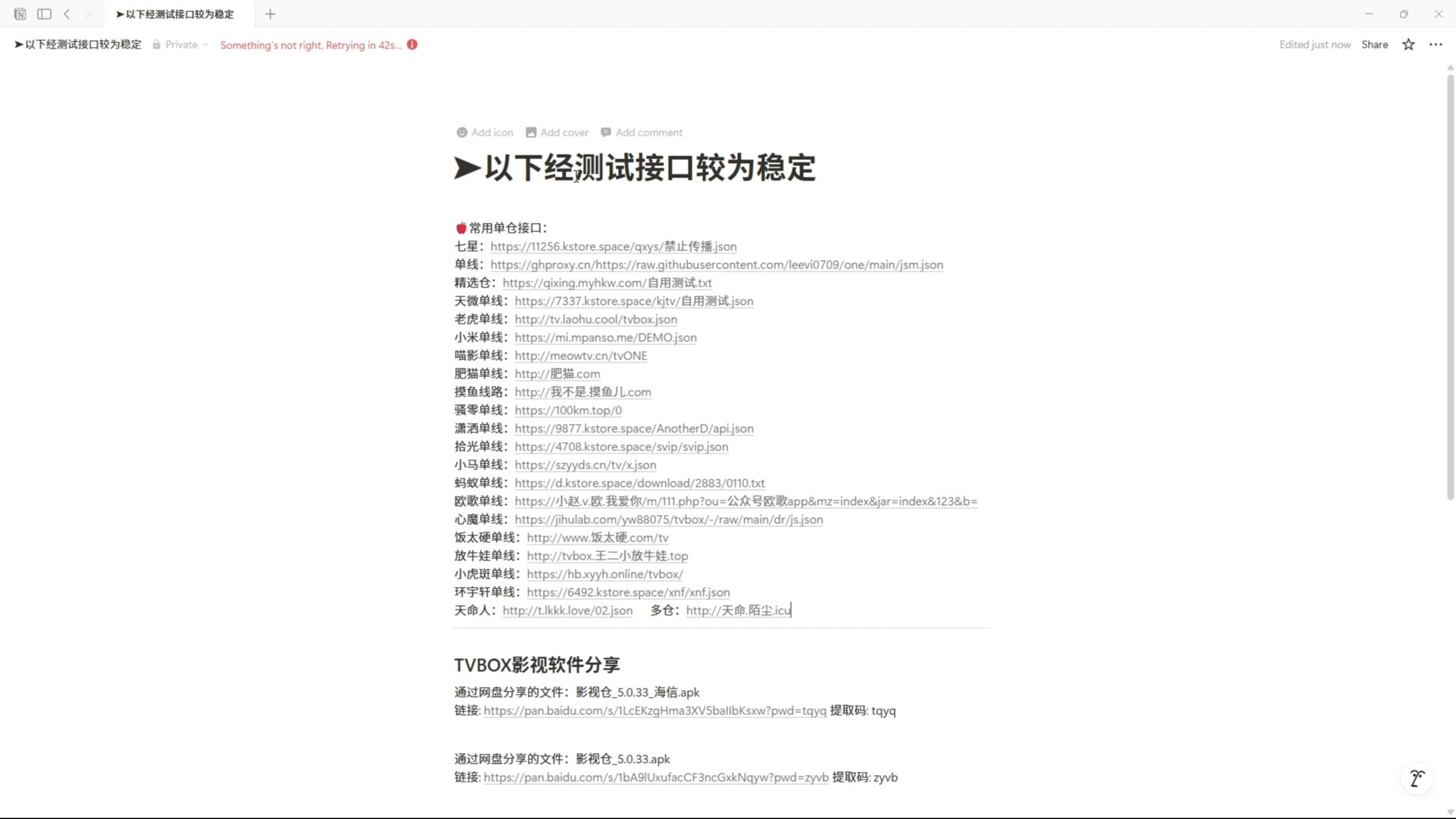Click the red error info icon

(x=412, y=45)
